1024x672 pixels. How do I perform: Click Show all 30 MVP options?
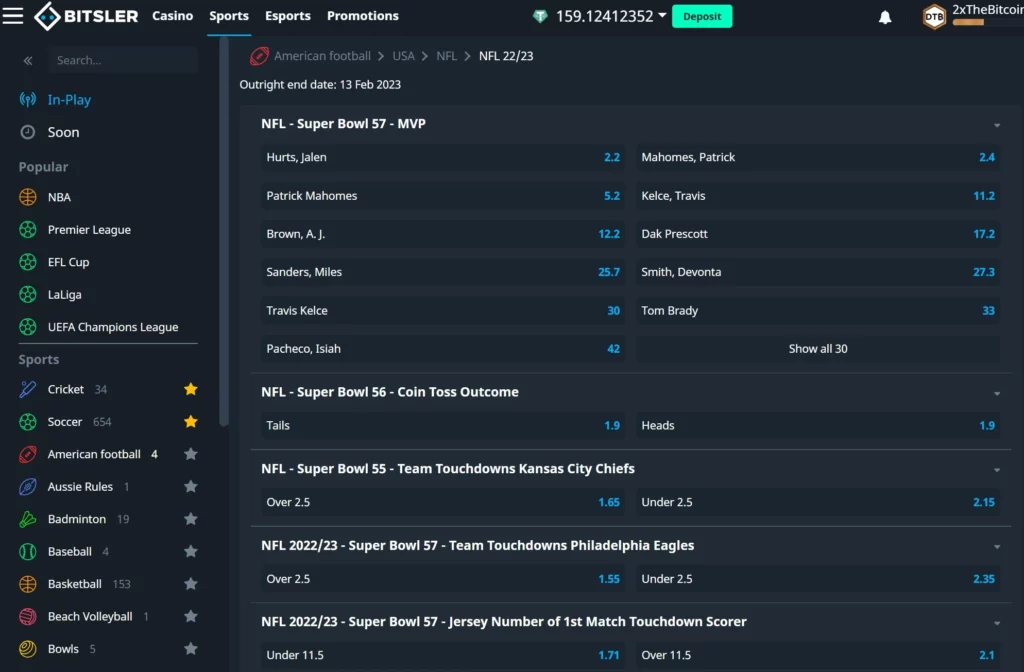click(x=818, y=349)
